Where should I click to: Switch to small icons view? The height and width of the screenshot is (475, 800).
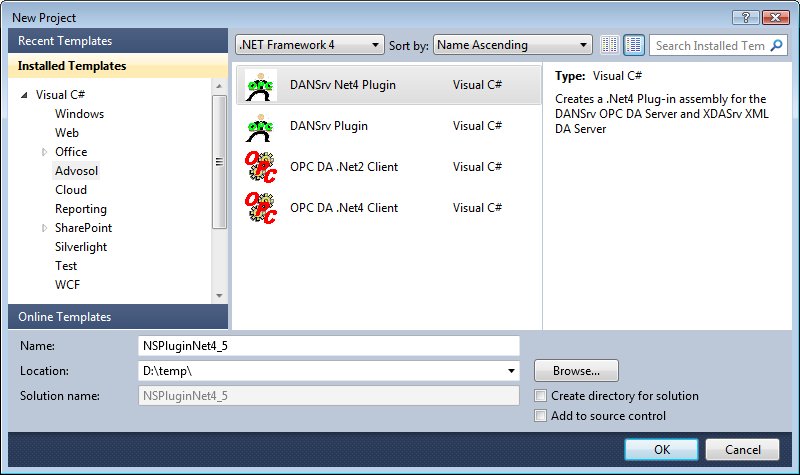pos(609,45)
